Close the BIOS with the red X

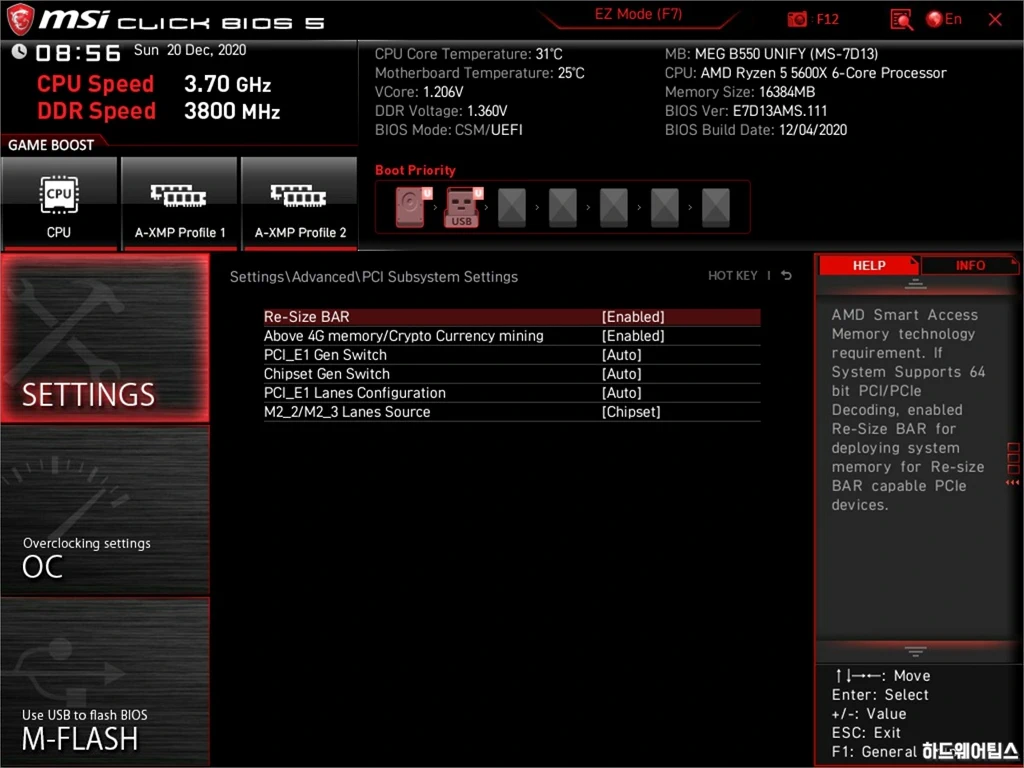[995, 20]
